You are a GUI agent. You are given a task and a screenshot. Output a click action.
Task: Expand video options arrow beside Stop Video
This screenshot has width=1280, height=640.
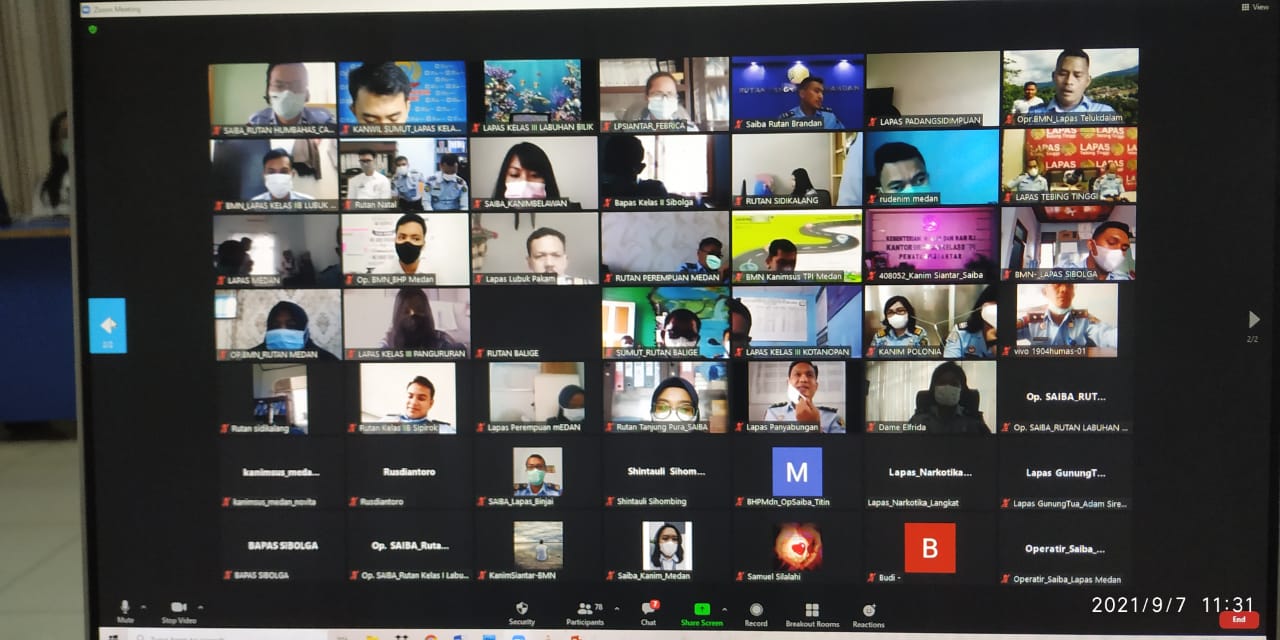200,607
